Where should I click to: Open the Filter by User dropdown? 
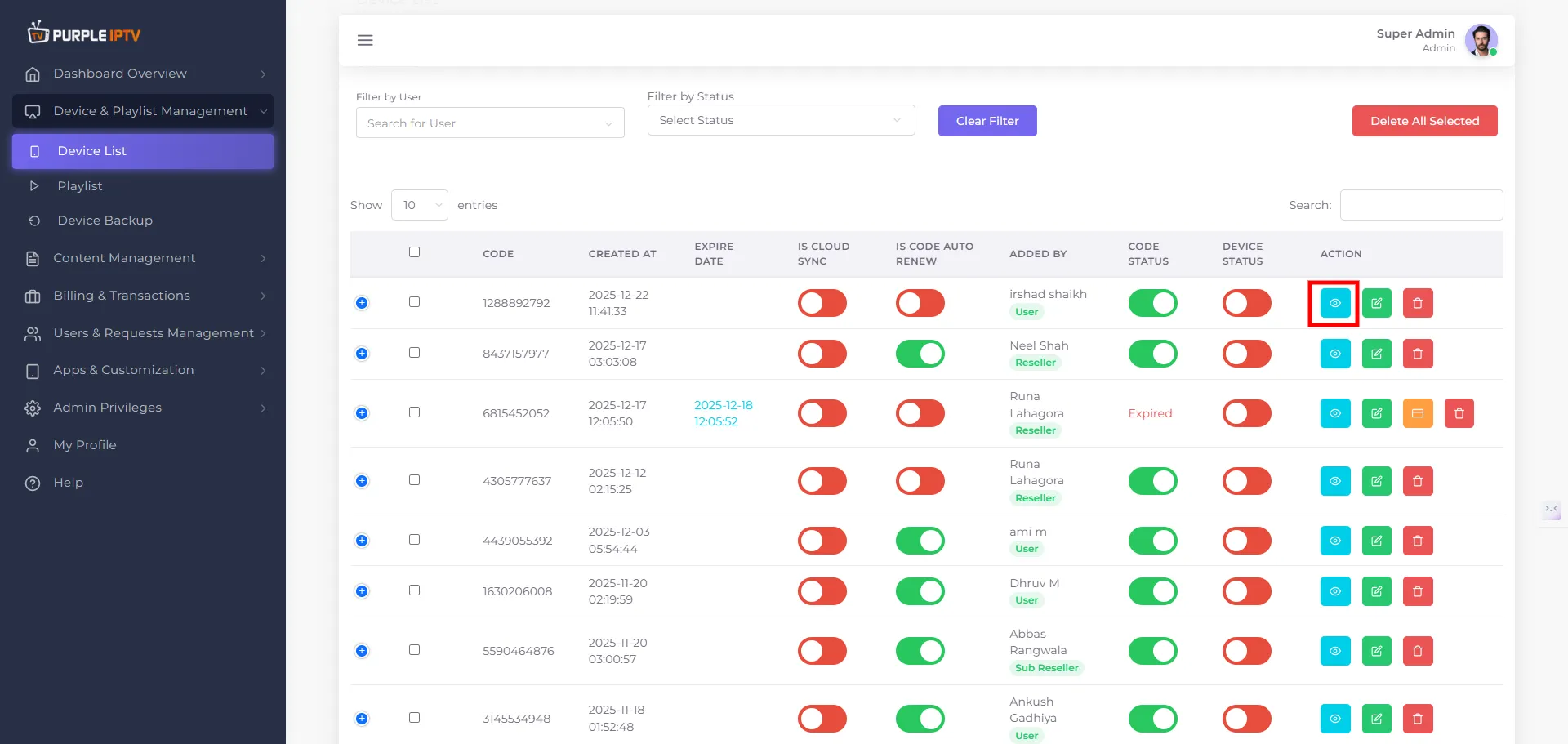pos(490,123)
